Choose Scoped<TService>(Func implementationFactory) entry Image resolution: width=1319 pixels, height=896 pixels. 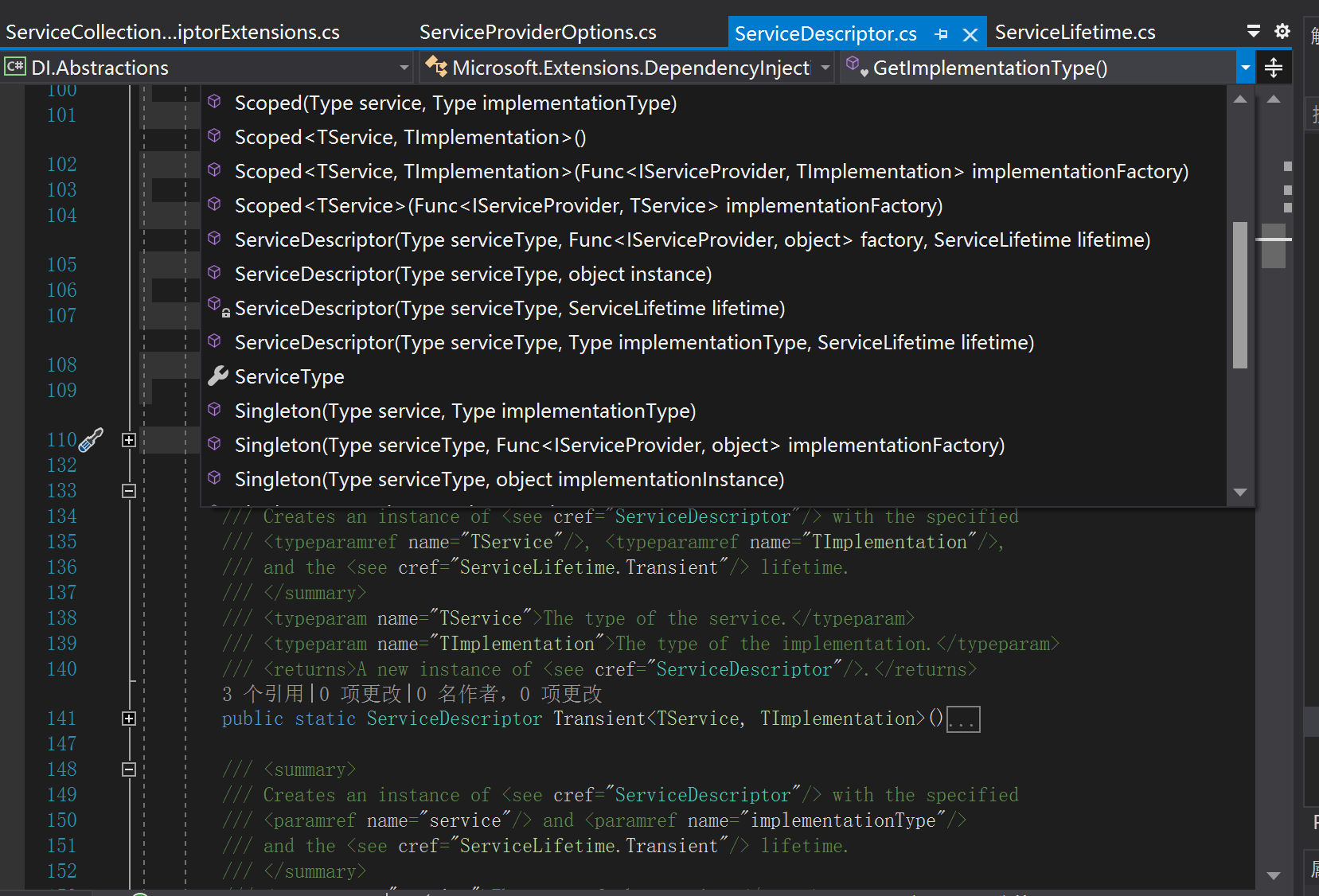(x=588, y=206)
